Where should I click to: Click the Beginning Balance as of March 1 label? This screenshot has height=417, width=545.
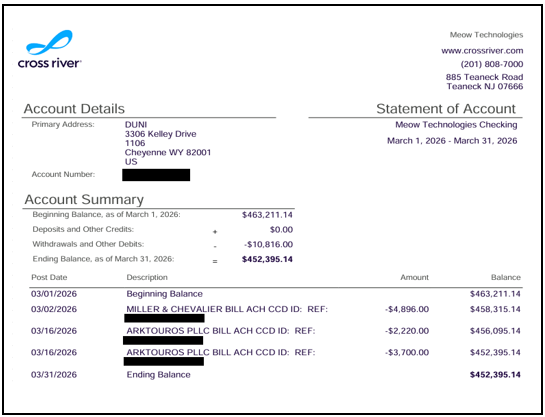(x=106, y=214)
